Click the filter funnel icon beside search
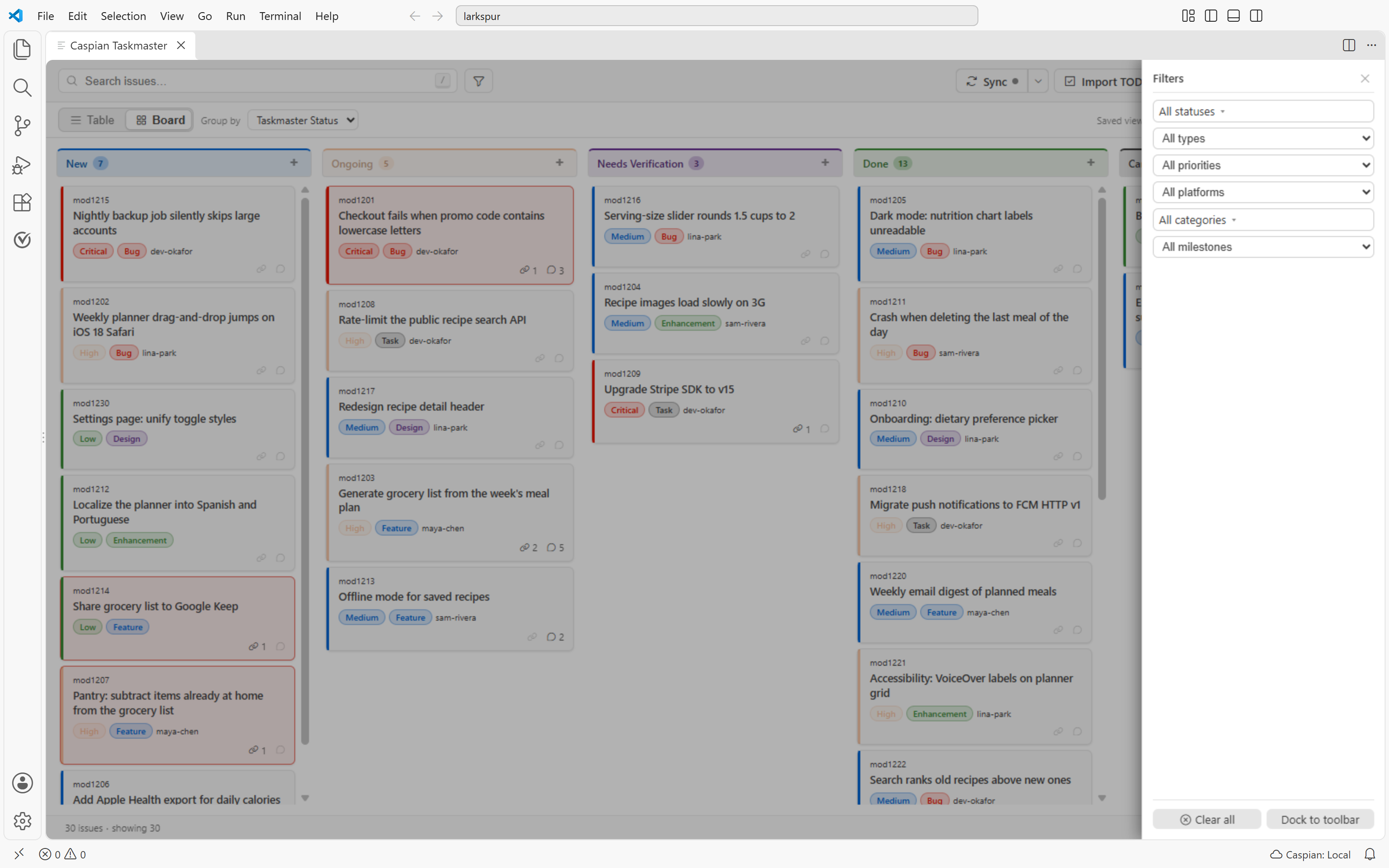Image resolution: width=1389 pixels, height=868 pixels. point(478,81)
